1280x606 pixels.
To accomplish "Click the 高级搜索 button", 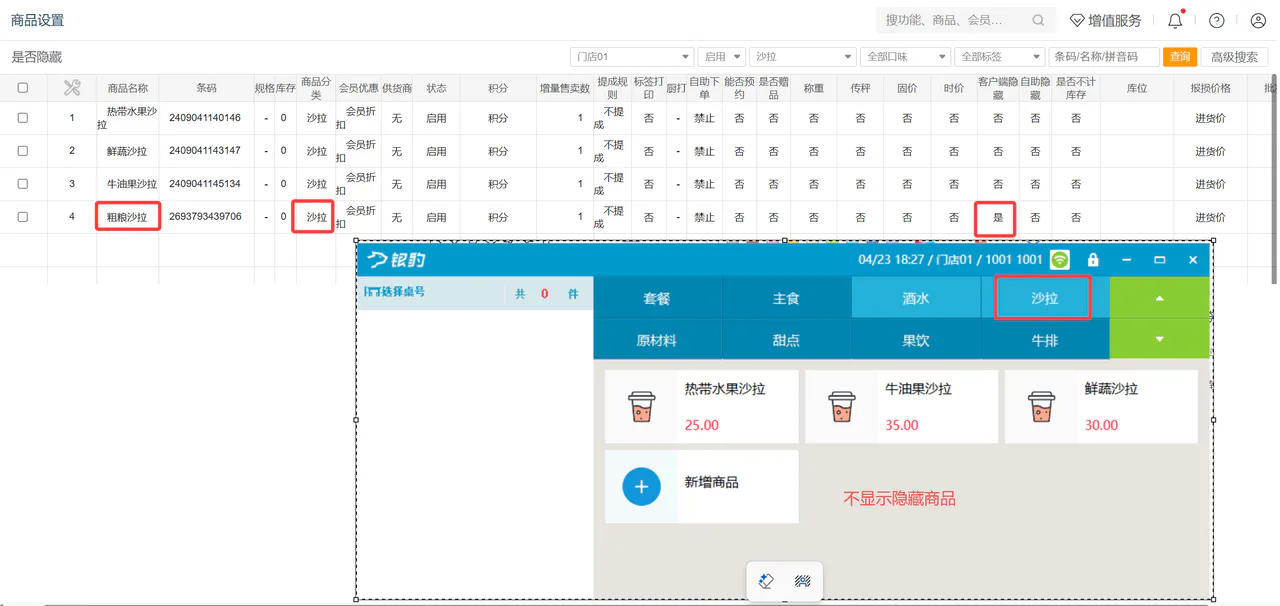I will click(1234, 57).
